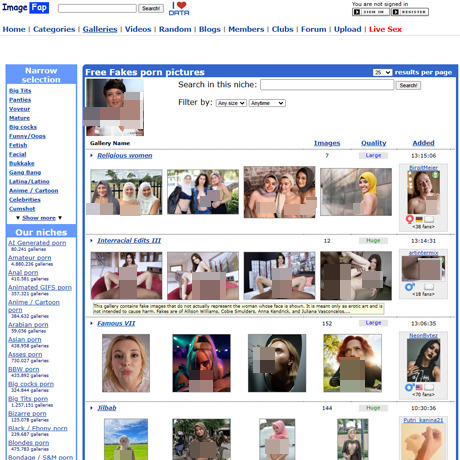This screenshot has height=460, width=460.
Task: Click envelope message icon under Neon8ytez
Action: [x=429, y=387]
